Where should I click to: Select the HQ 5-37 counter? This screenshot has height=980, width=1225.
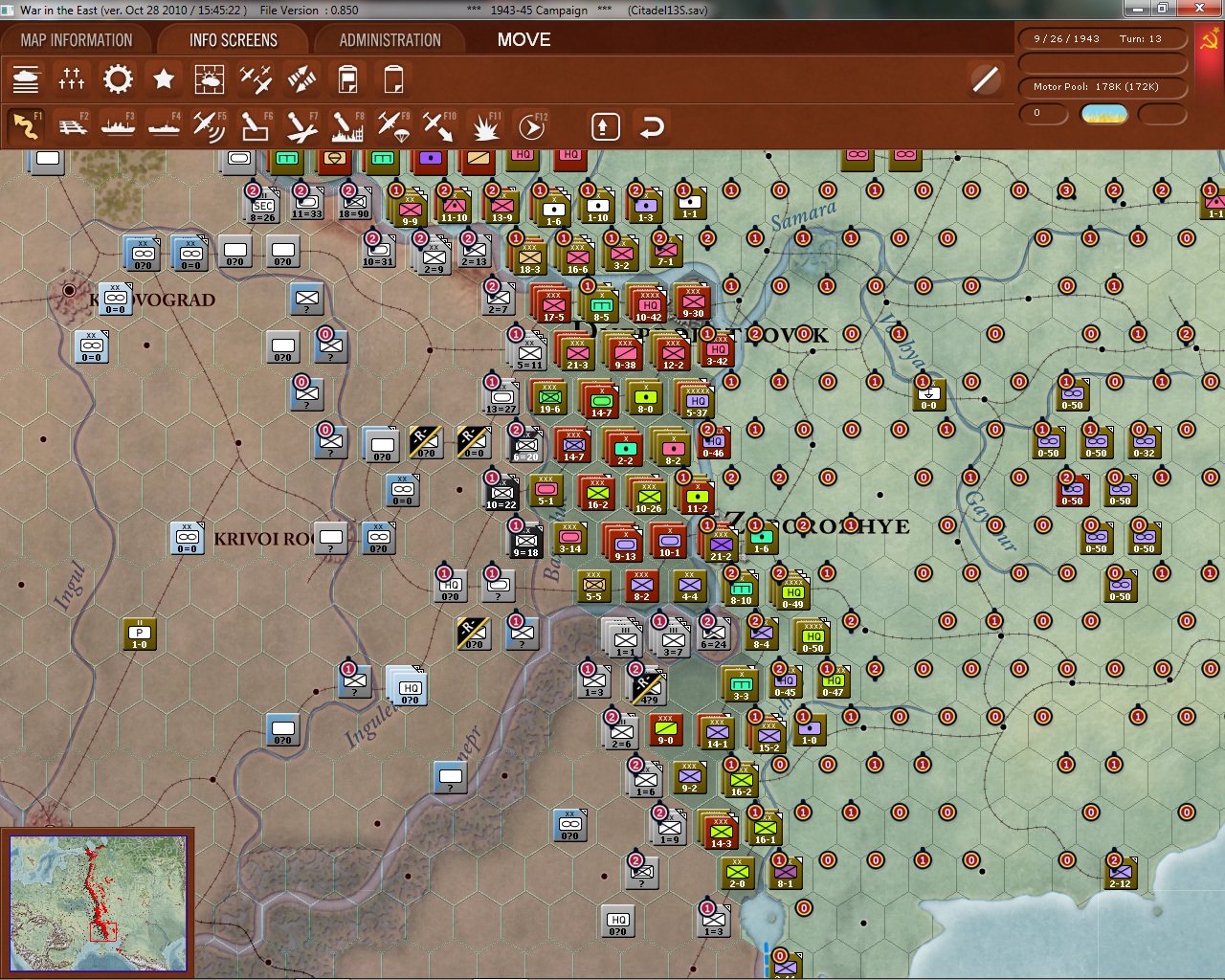click(696, 400)
